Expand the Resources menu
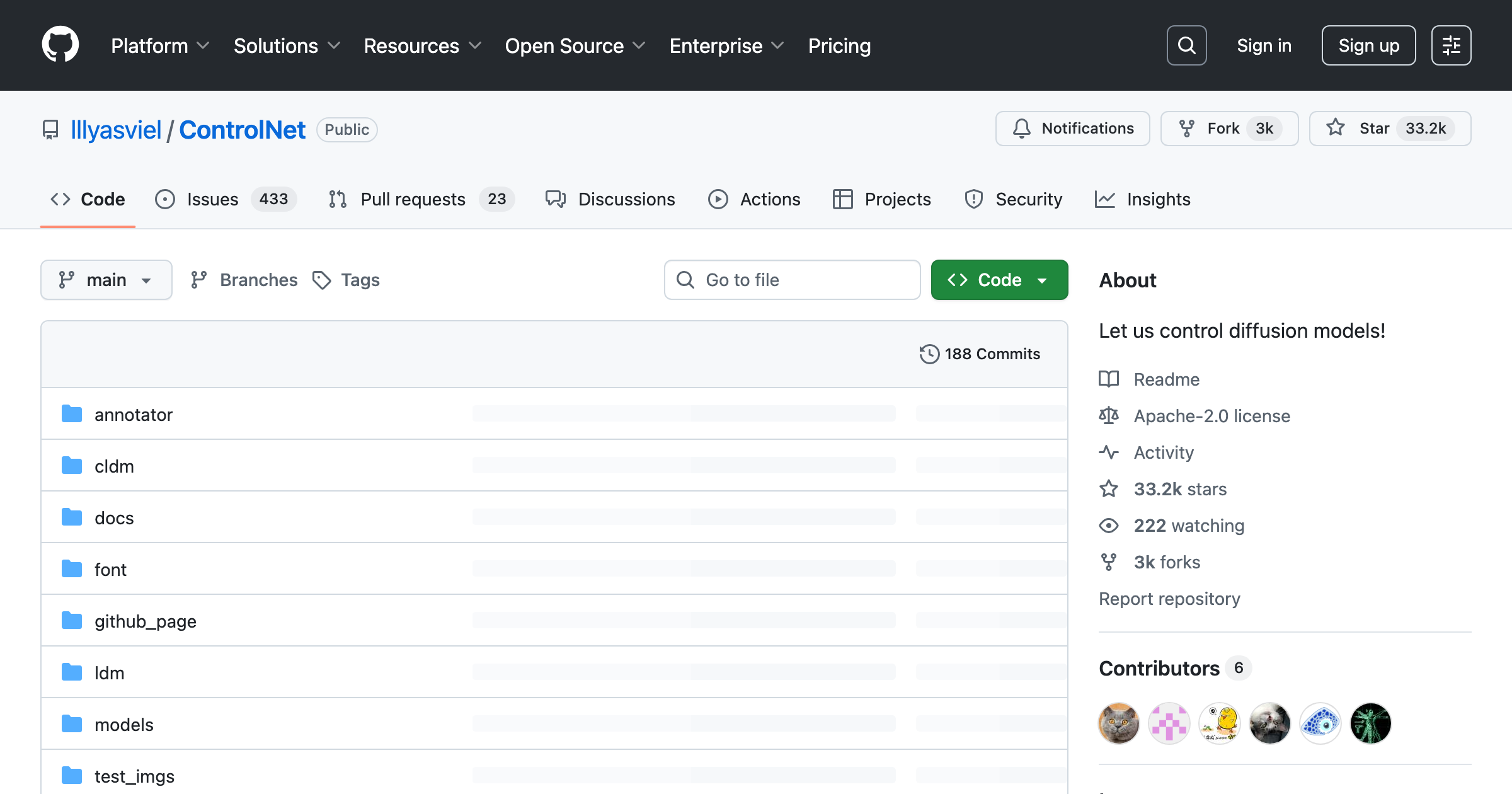 click(x=422, y=45)
